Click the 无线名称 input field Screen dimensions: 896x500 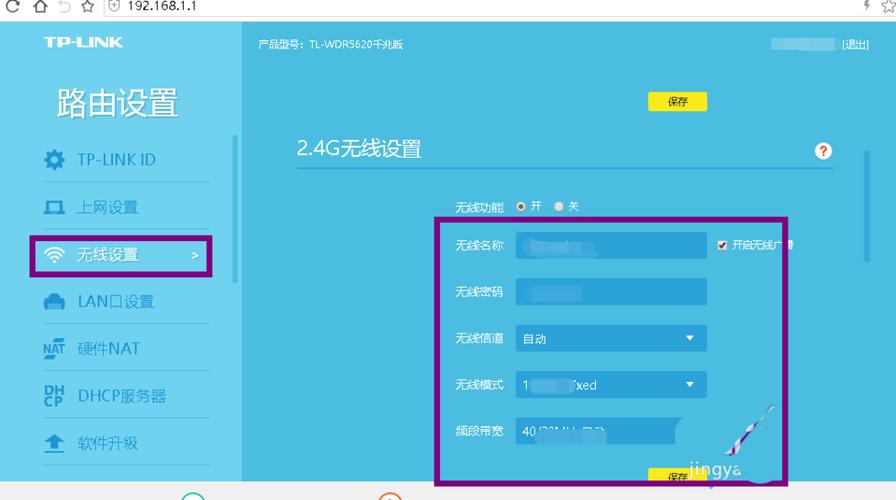(x=611, y=245)
